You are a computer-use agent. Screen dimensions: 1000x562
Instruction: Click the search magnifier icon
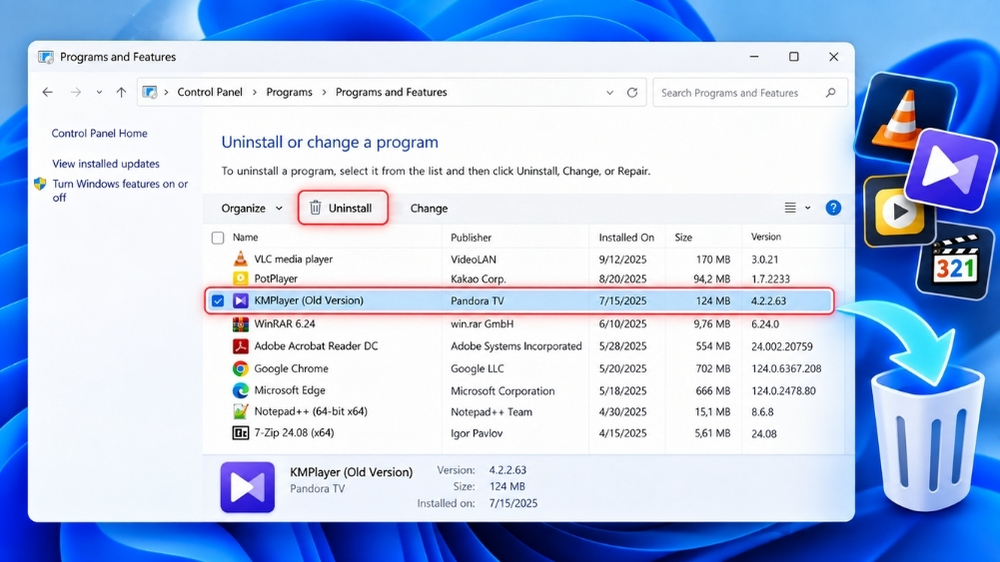coord(830,92)
